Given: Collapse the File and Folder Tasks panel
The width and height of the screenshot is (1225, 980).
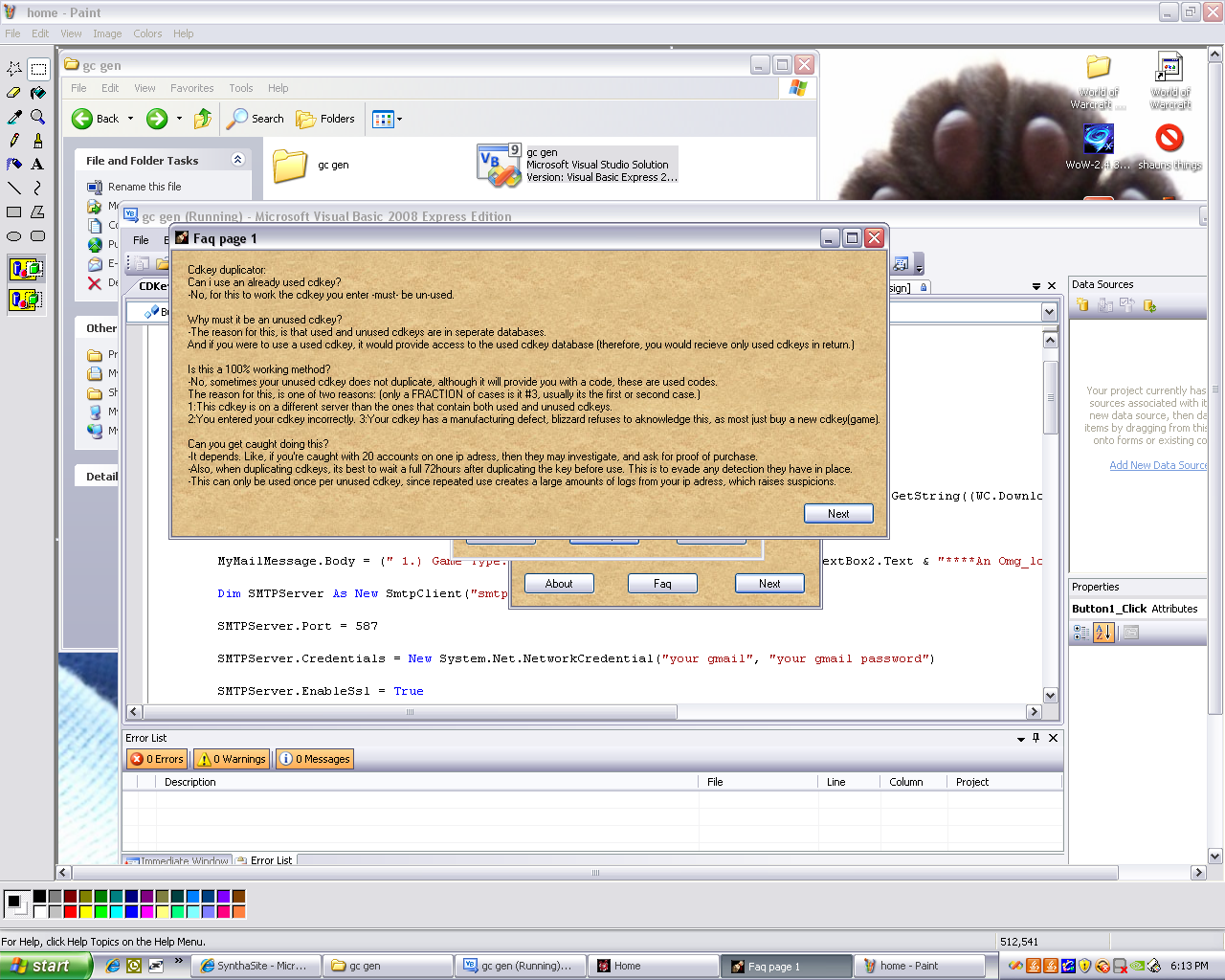Looking at the screenshot, I should [x=238, y=160].
